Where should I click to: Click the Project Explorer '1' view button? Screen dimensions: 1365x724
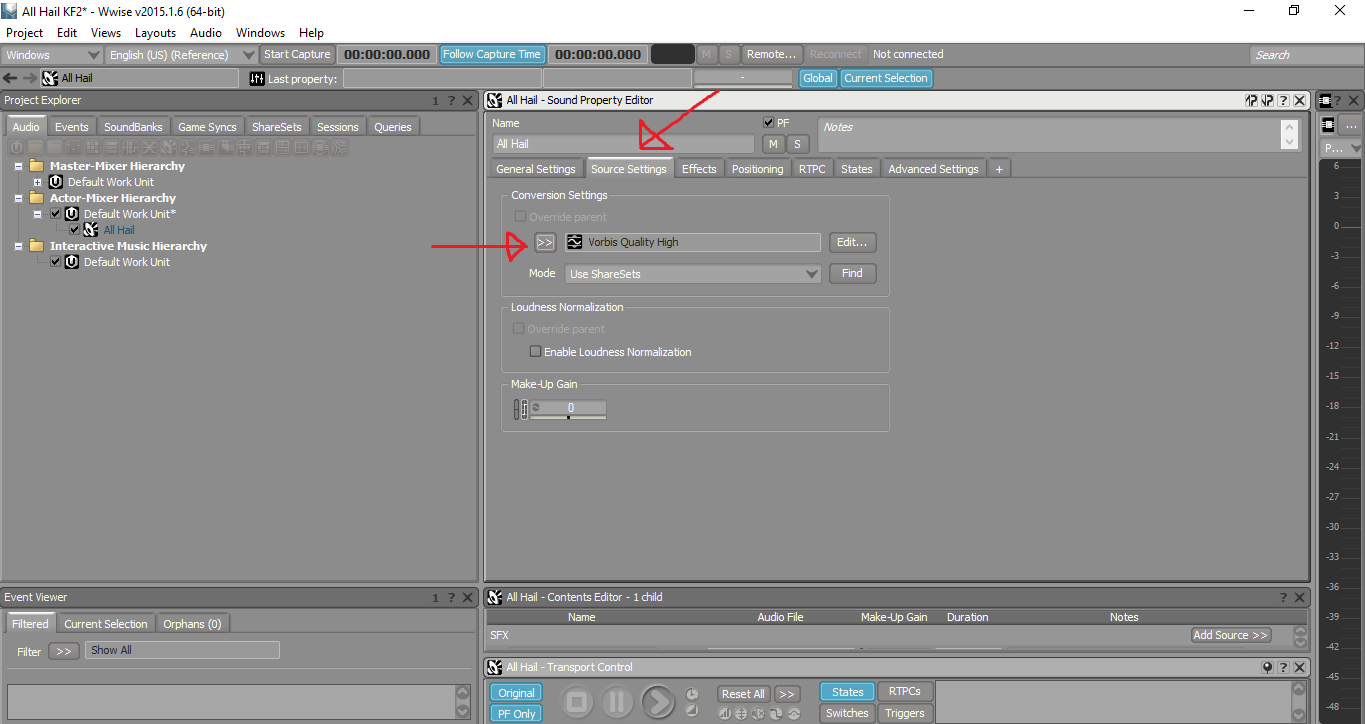[x=435, y=100]
